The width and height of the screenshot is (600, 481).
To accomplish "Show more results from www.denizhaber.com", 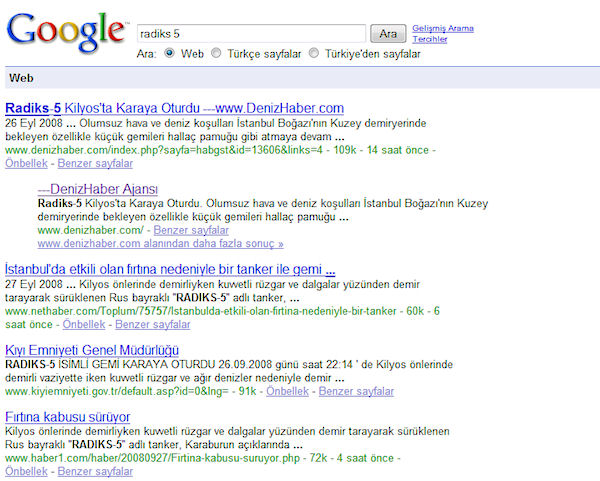I will pos(160,243).
